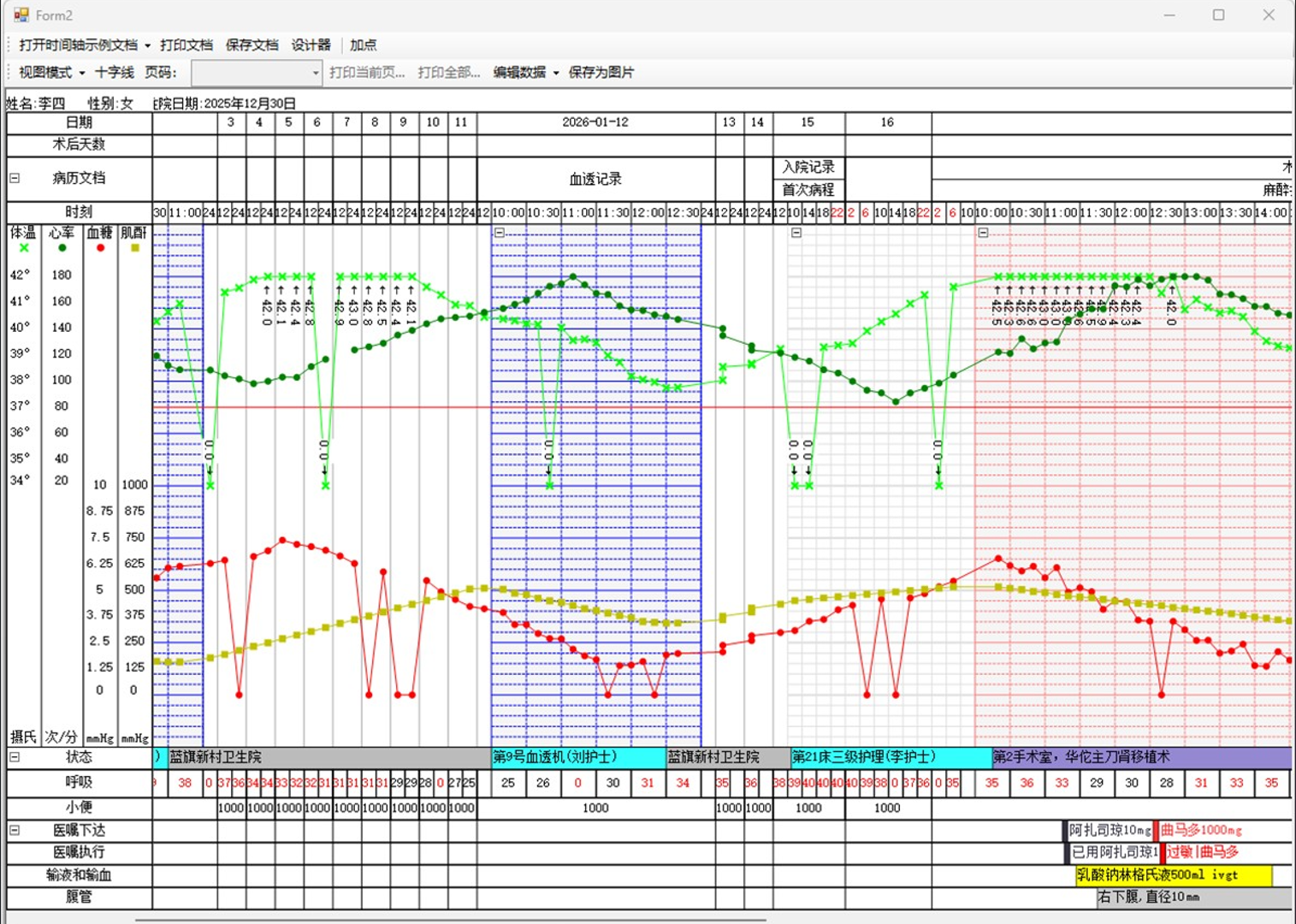This screenshot has width=1296, height=924.
Task: Click the 第21床三级护理(李护士) status bar
Action: coord(891,757)
